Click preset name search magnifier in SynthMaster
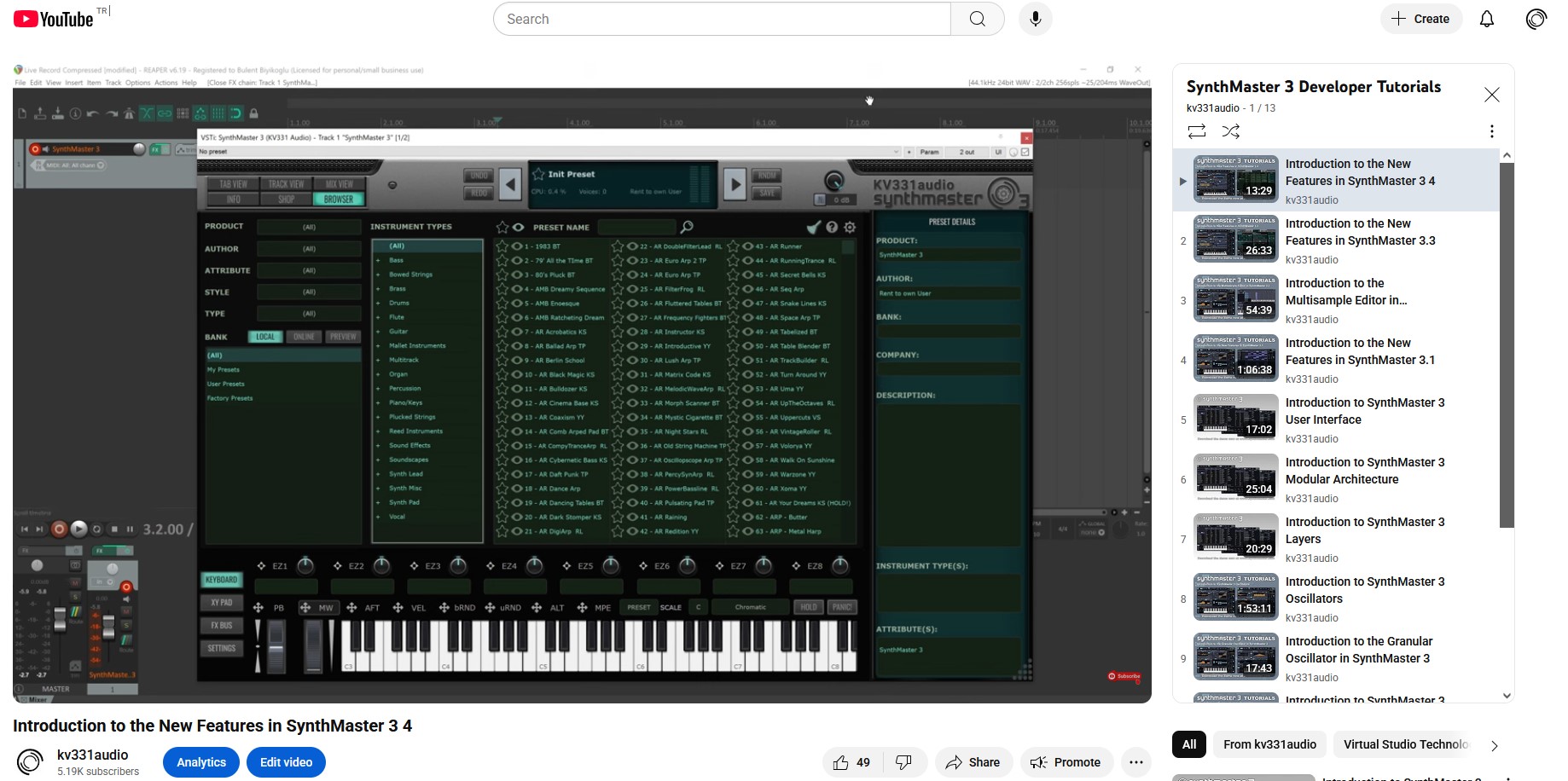 point(687,227)
